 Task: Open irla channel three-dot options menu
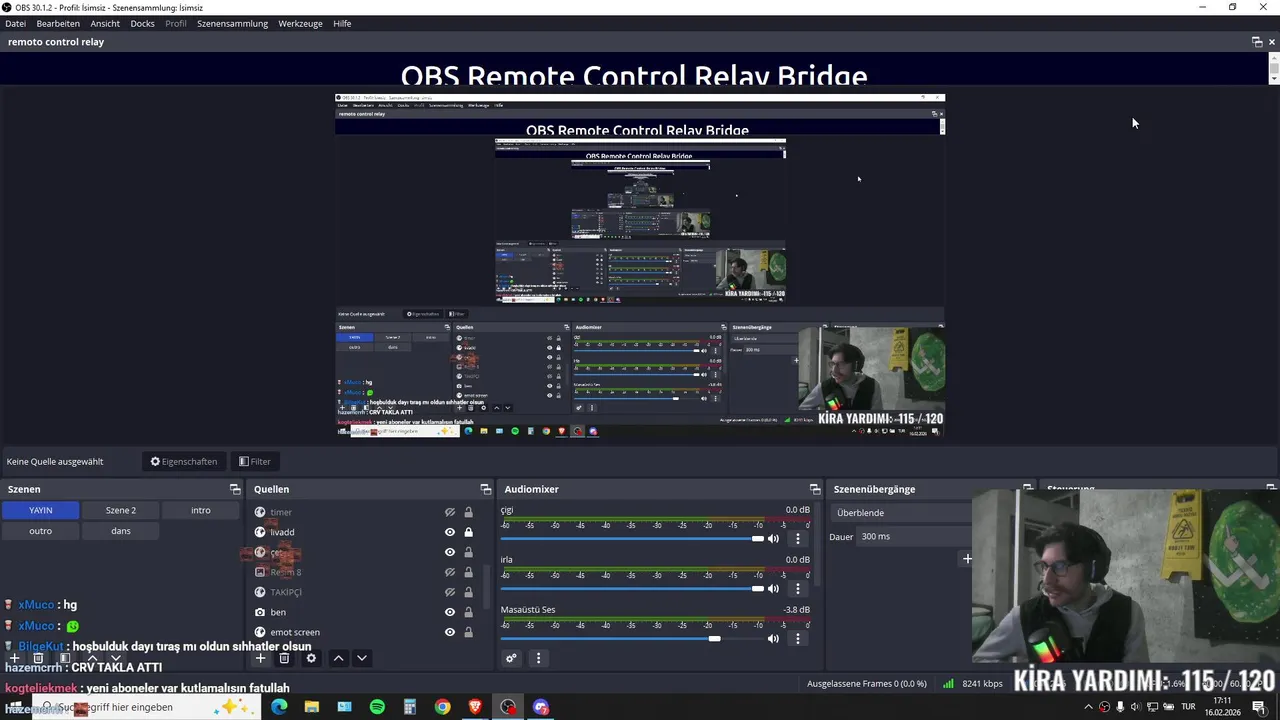797,589
